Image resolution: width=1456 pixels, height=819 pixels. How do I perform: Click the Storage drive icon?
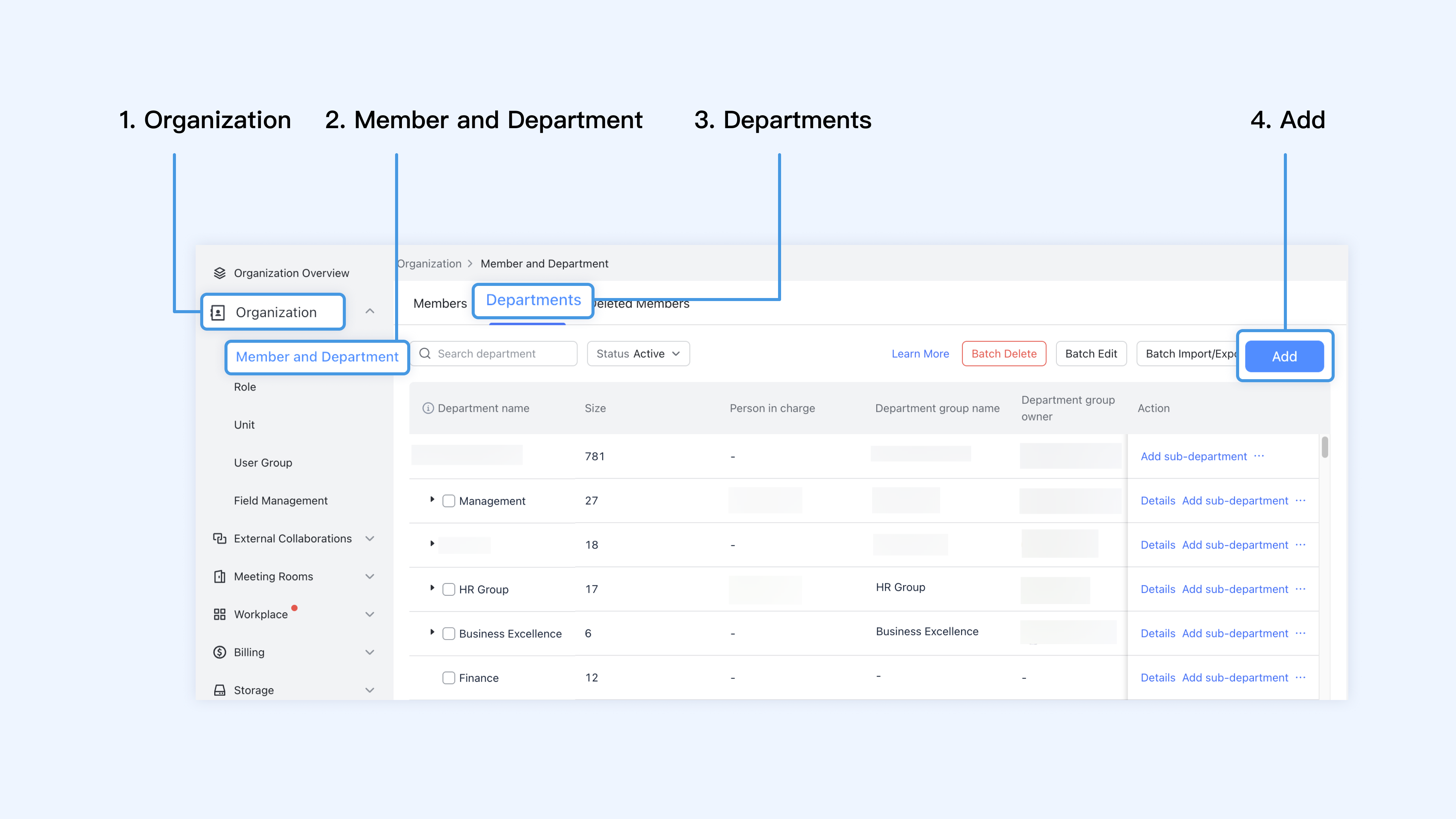pos(219,690)
